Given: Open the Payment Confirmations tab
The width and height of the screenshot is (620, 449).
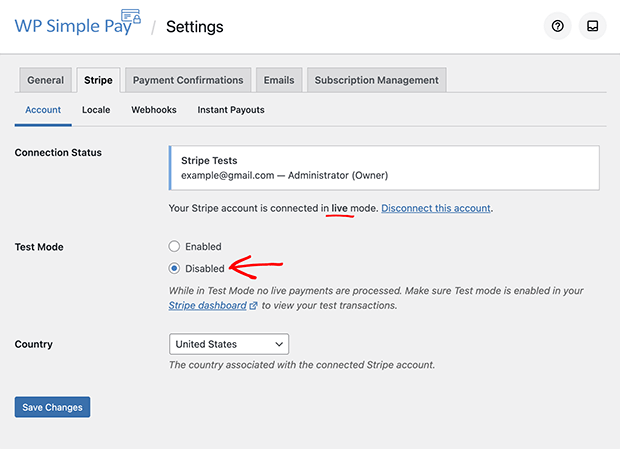Looking at the screenshot, I should [188, 80].
